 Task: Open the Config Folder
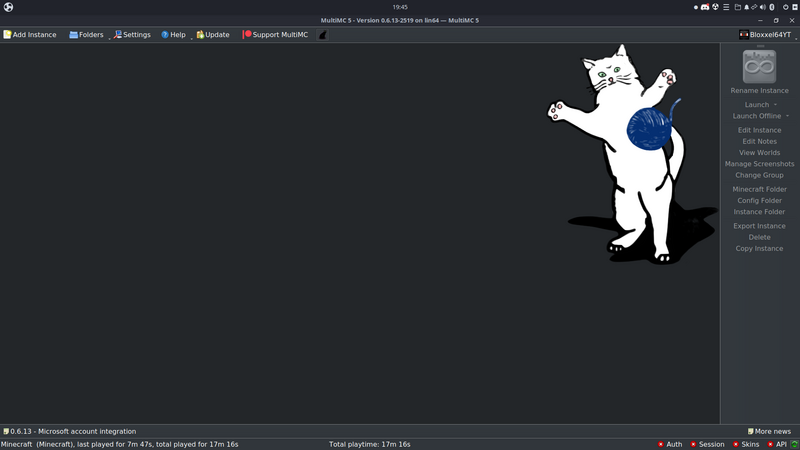[759, 201]
